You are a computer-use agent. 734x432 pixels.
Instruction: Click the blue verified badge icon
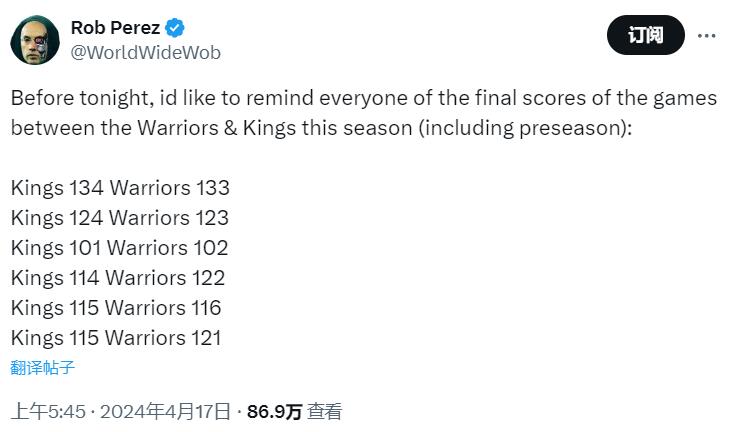click(175, 27)
